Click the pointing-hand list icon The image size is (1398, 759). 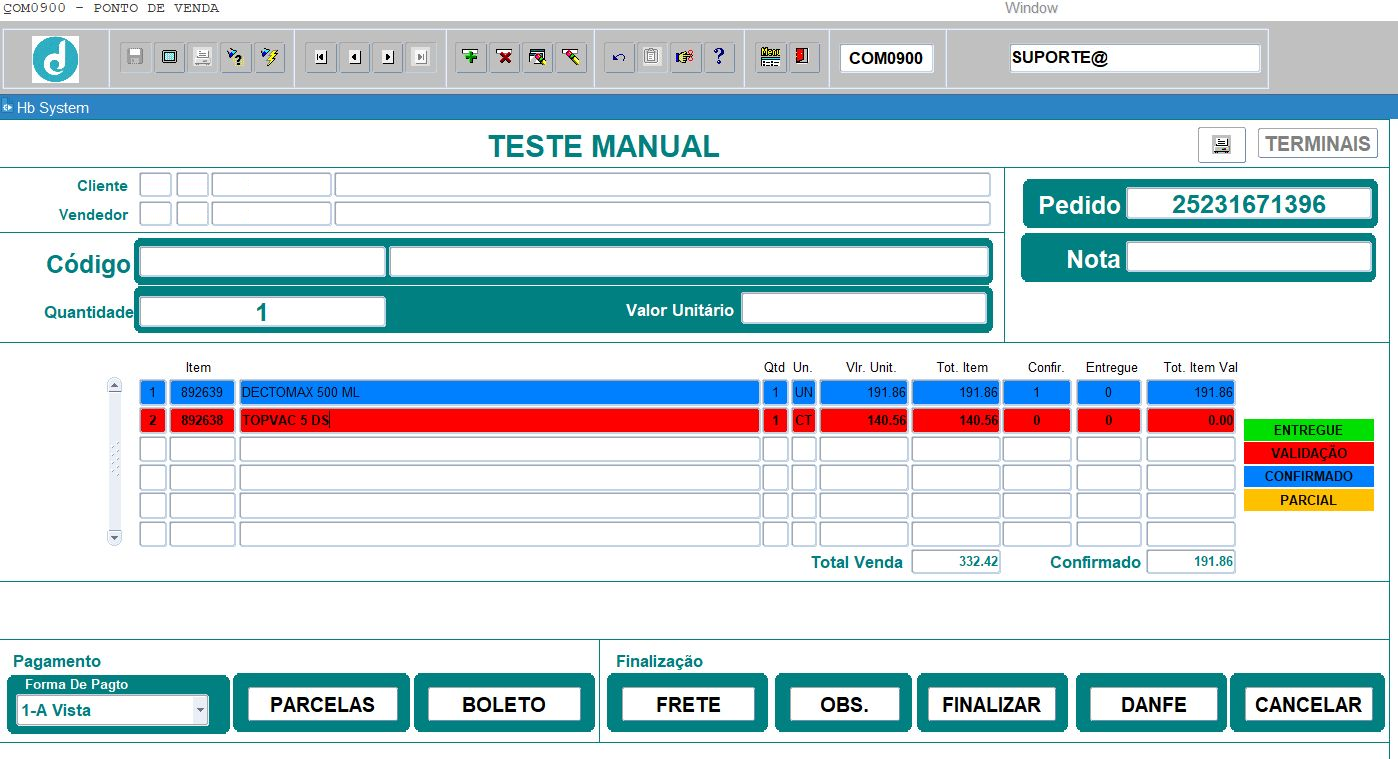[685, 57]
